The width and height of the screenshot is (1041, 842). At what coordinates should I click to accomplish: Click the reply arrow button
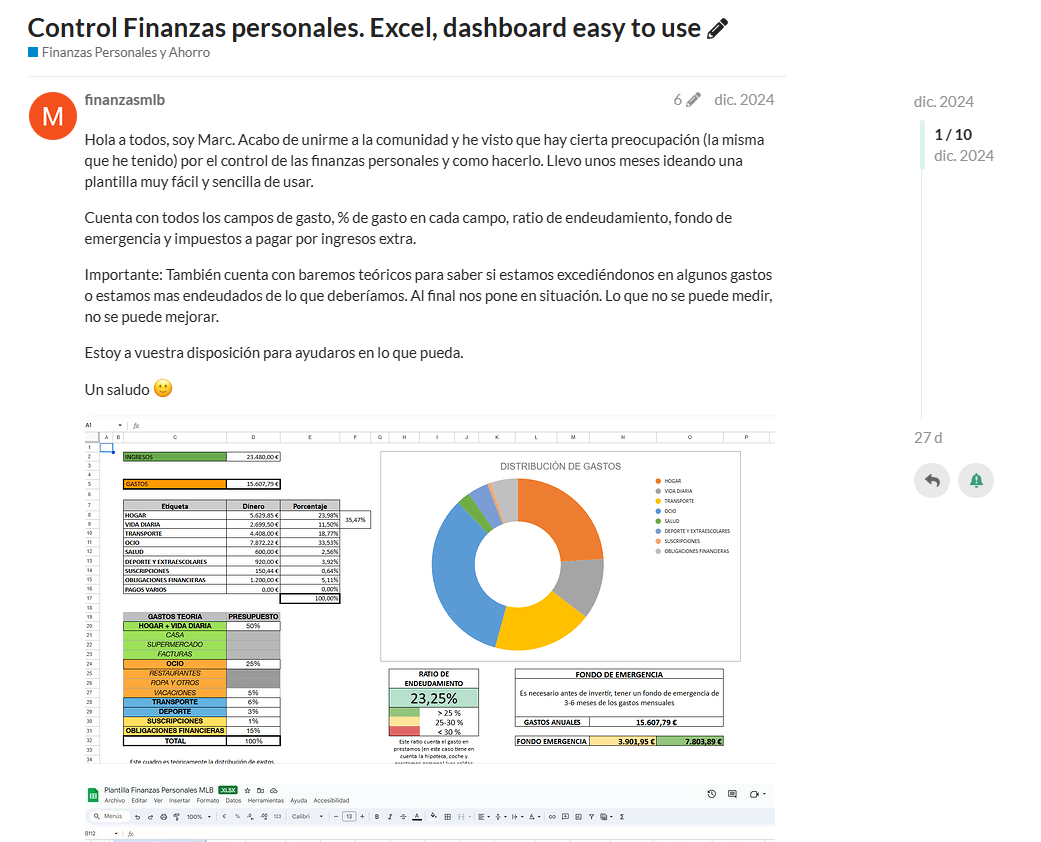932,480
